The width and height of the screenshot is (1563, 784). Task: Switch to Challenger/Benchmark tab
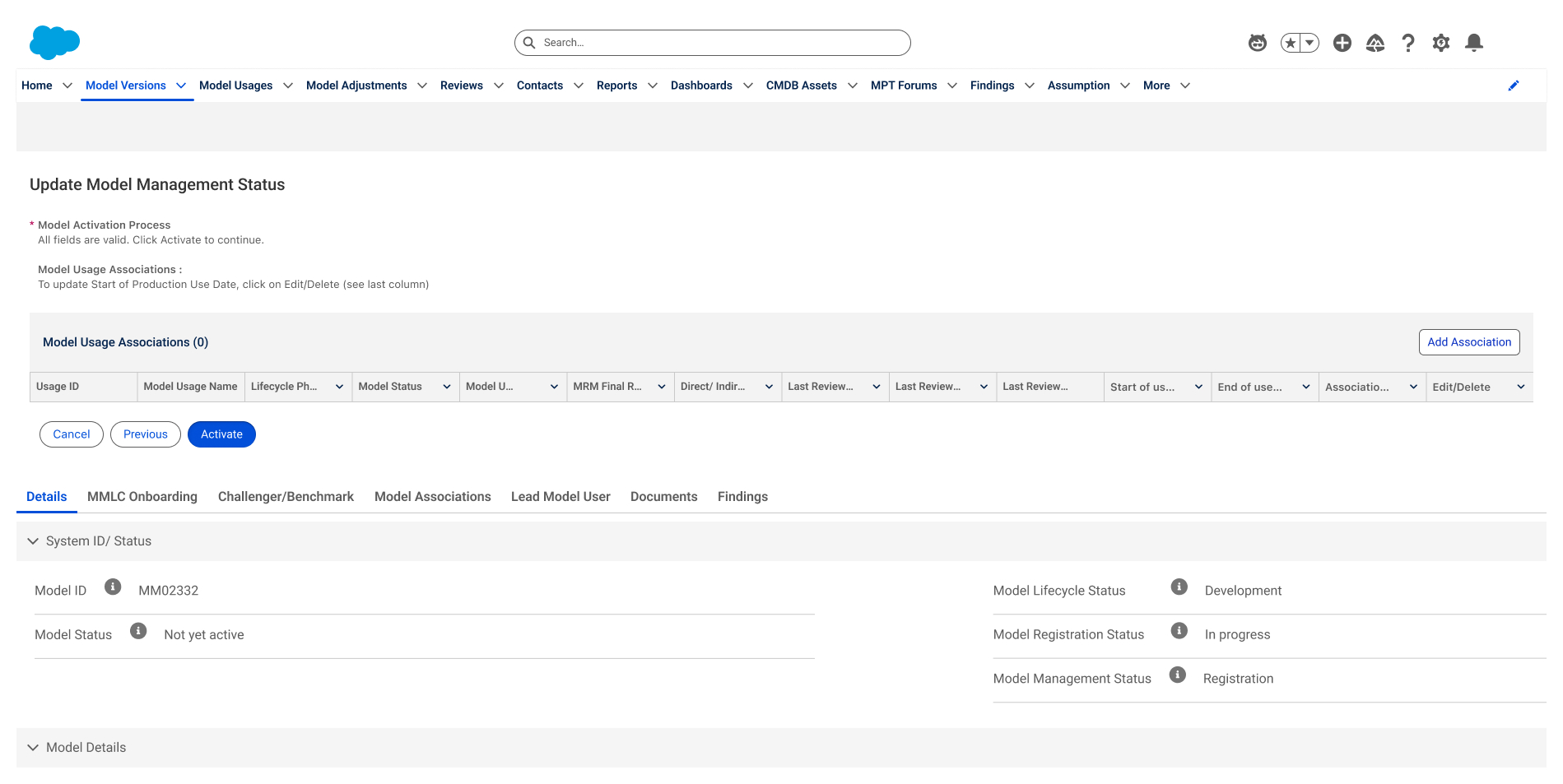coord(286,497)
